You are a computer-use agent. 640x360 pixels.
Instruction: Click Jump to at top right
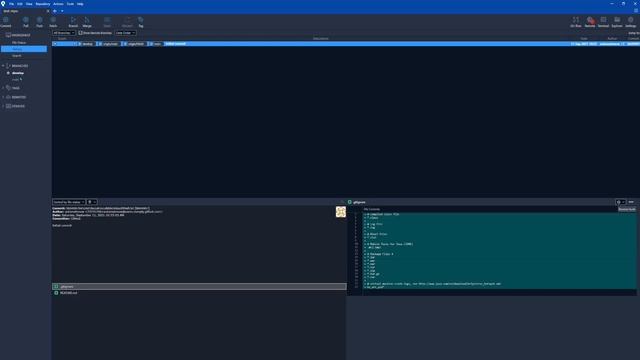[634, 33]
